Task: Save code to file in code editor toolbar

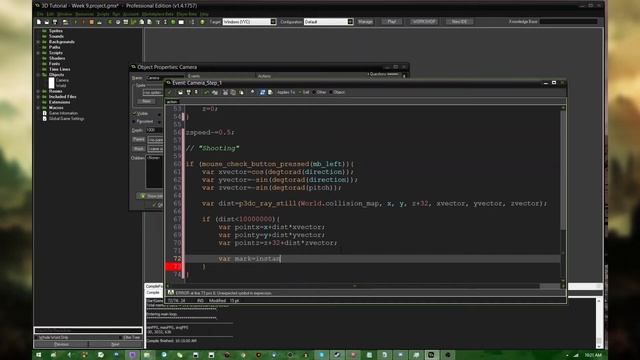Action: (189, 92)
